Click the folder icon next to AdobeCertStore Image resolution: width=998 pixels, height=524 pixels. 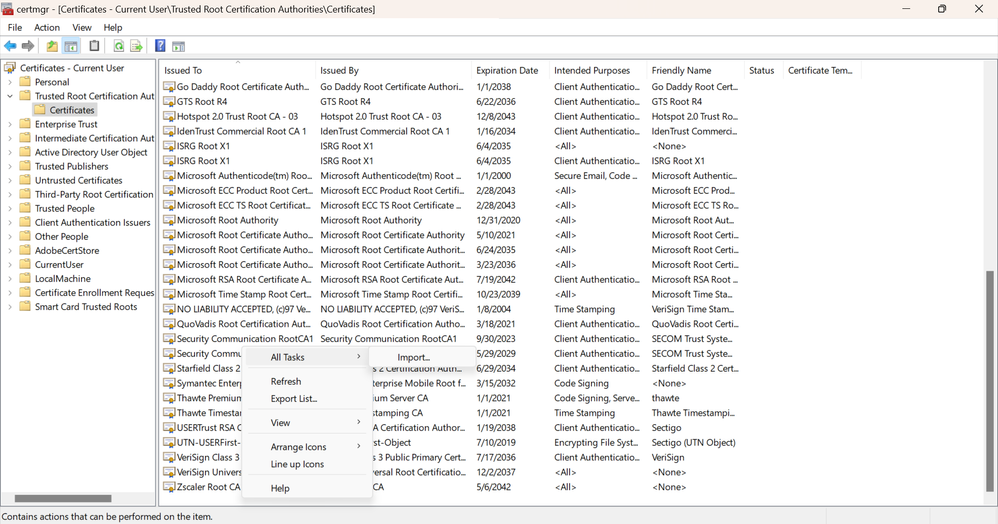(25, 250)
